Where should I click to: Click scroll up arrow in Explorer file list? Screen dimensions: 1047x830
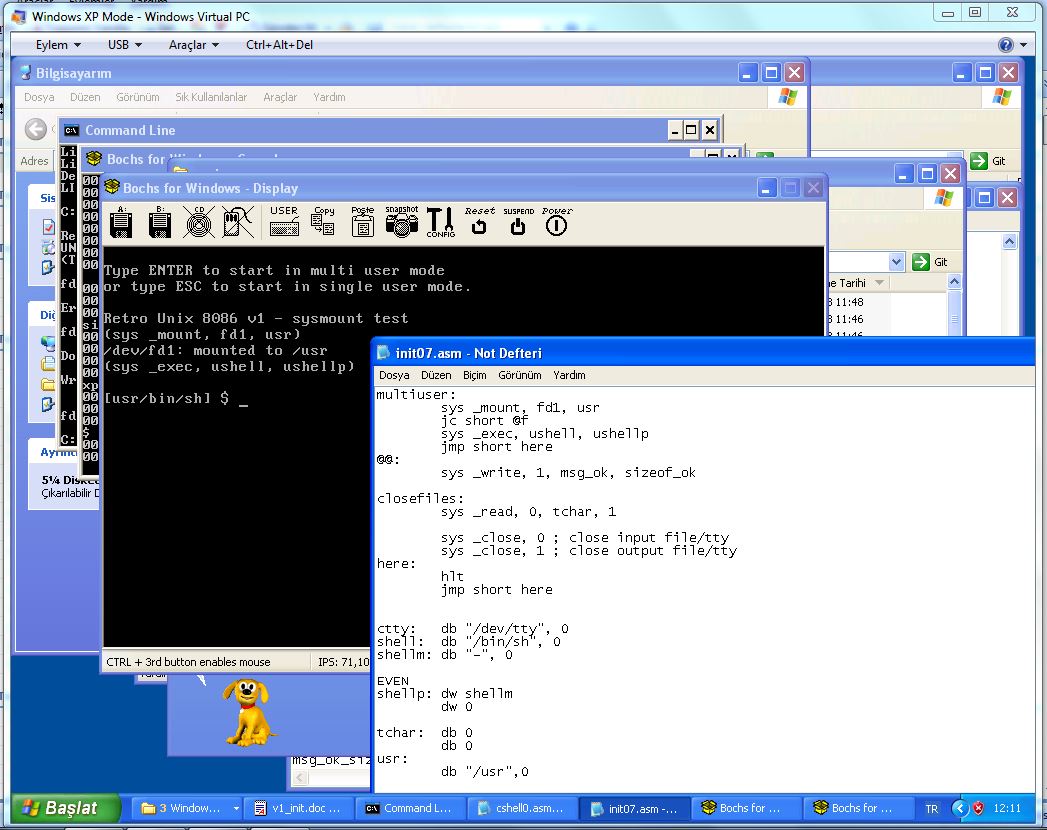955,282
